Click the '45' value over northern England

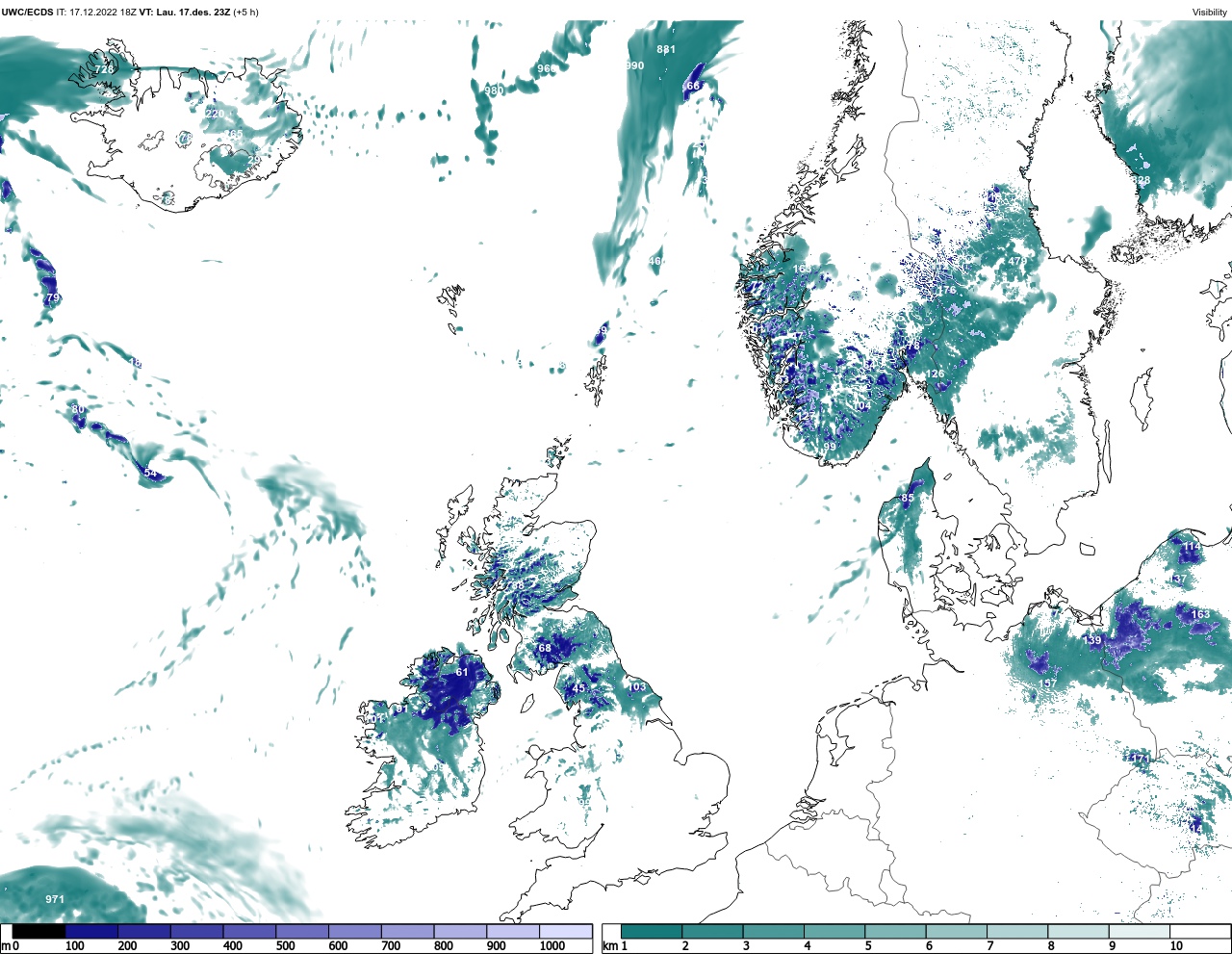coord(578,688)
